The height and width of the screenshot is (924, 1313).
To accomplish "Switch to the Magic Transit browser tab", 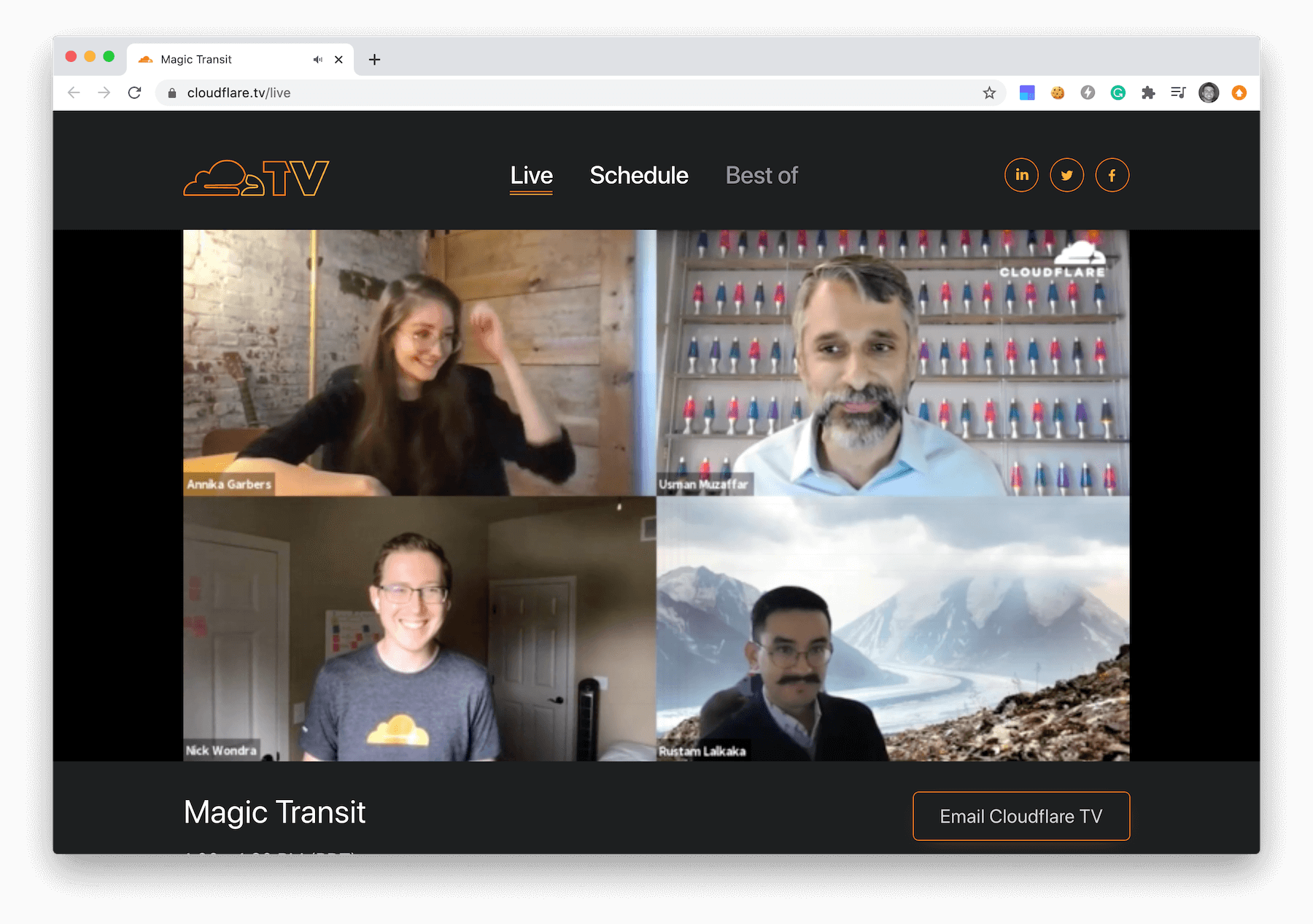I will [241, 60].
